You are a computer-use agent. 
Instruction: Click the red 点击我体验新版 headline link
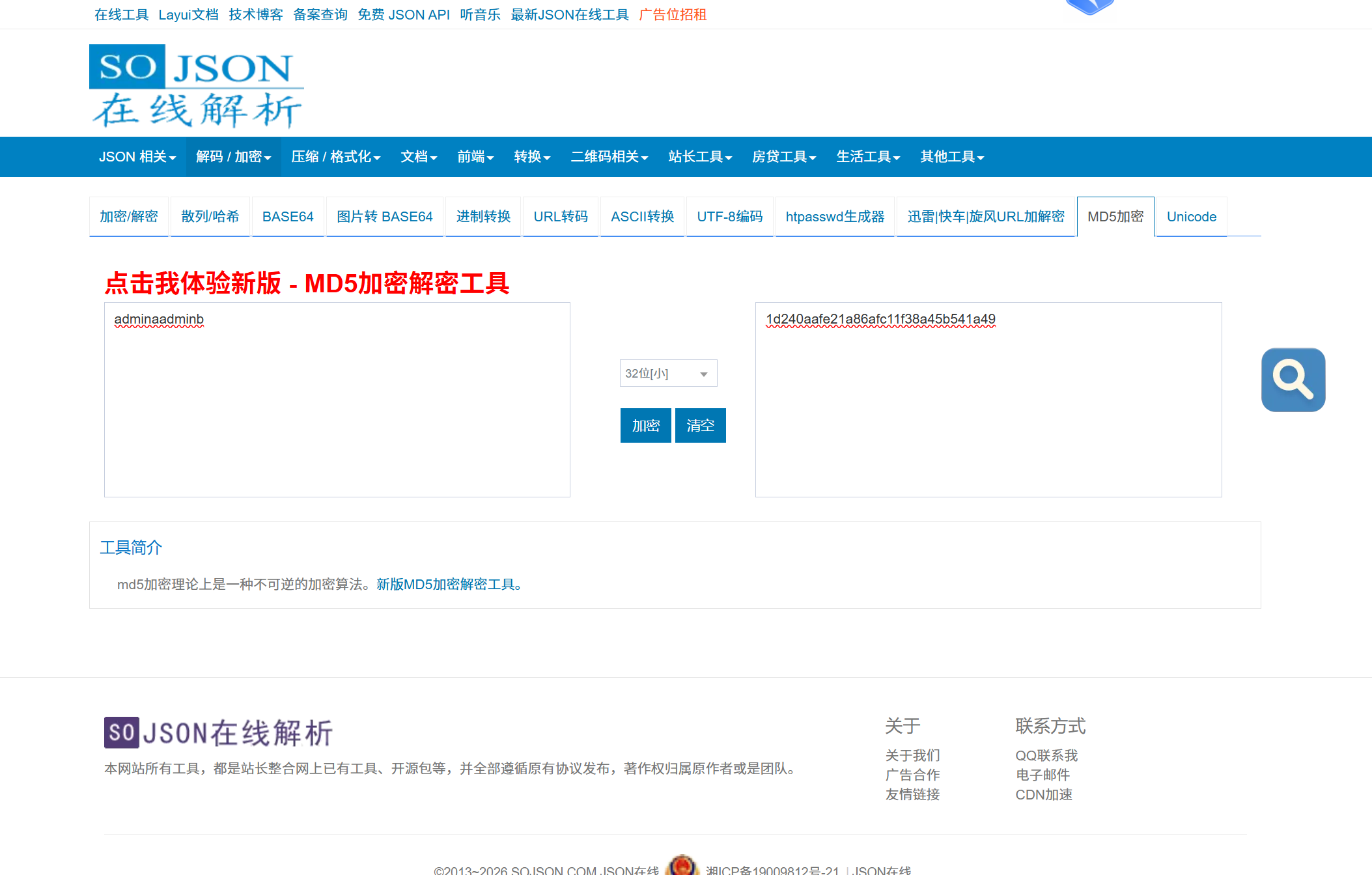pyautogui.click(x=307, y=283)
